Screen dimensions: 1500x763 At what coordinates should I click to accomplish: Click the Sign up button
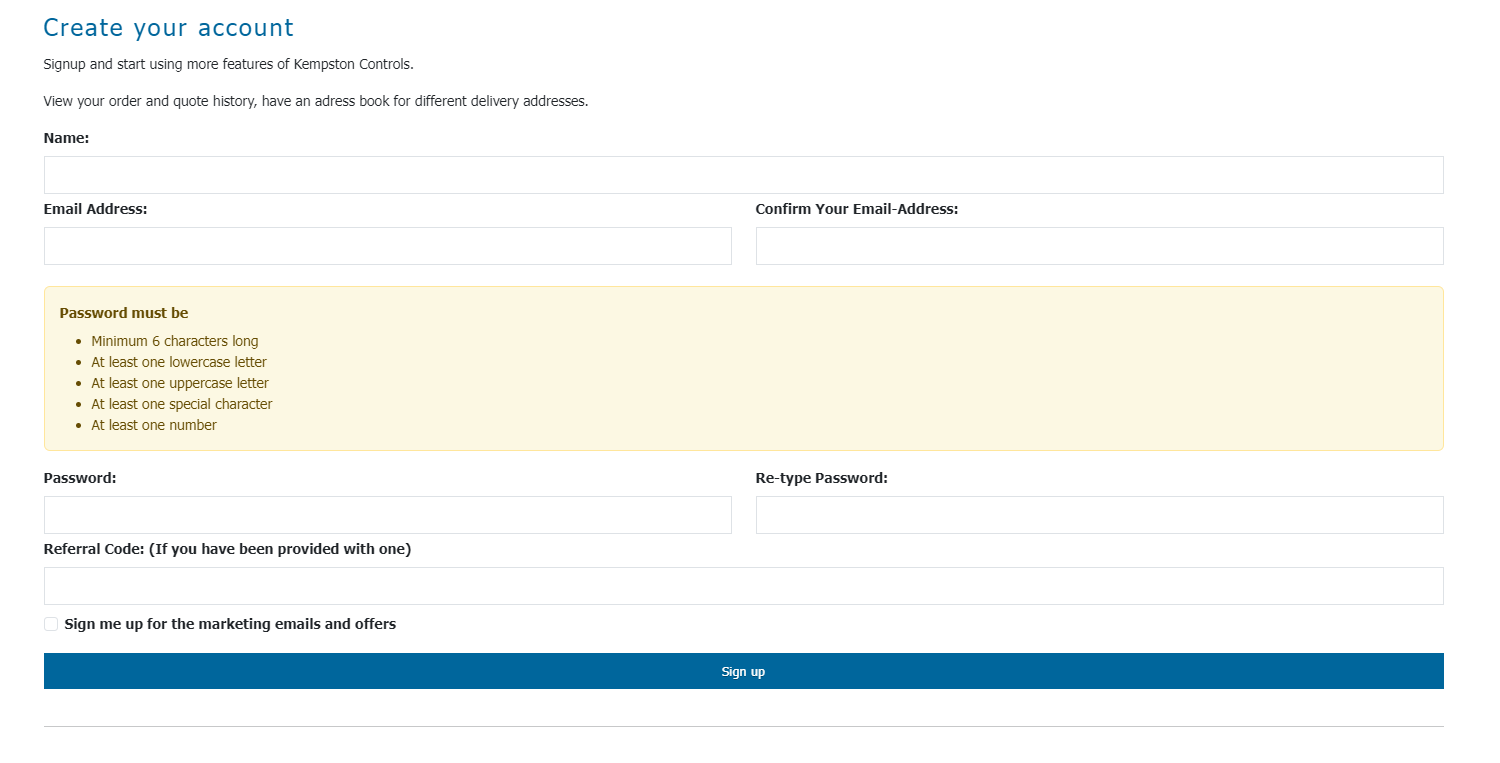[x=743, y=671]
